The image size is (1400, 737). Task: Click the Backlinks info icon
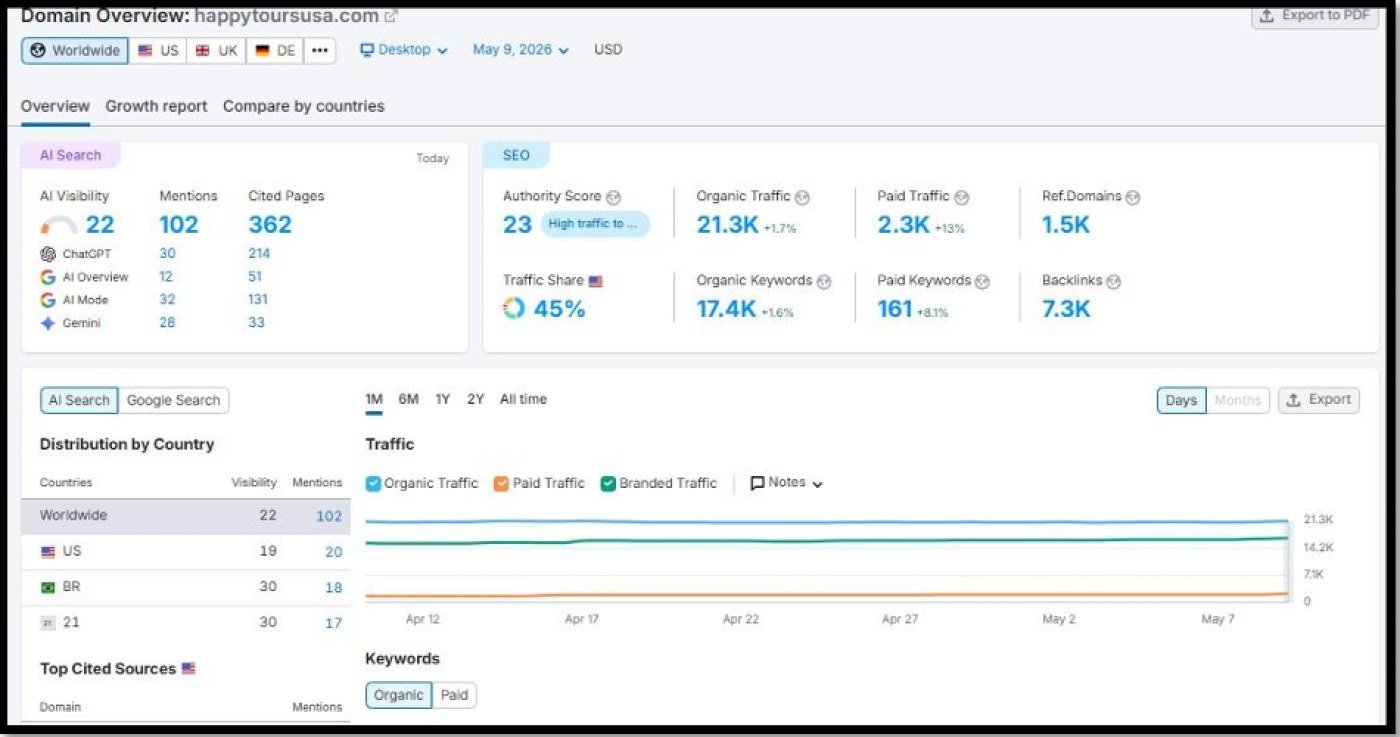1113,281
